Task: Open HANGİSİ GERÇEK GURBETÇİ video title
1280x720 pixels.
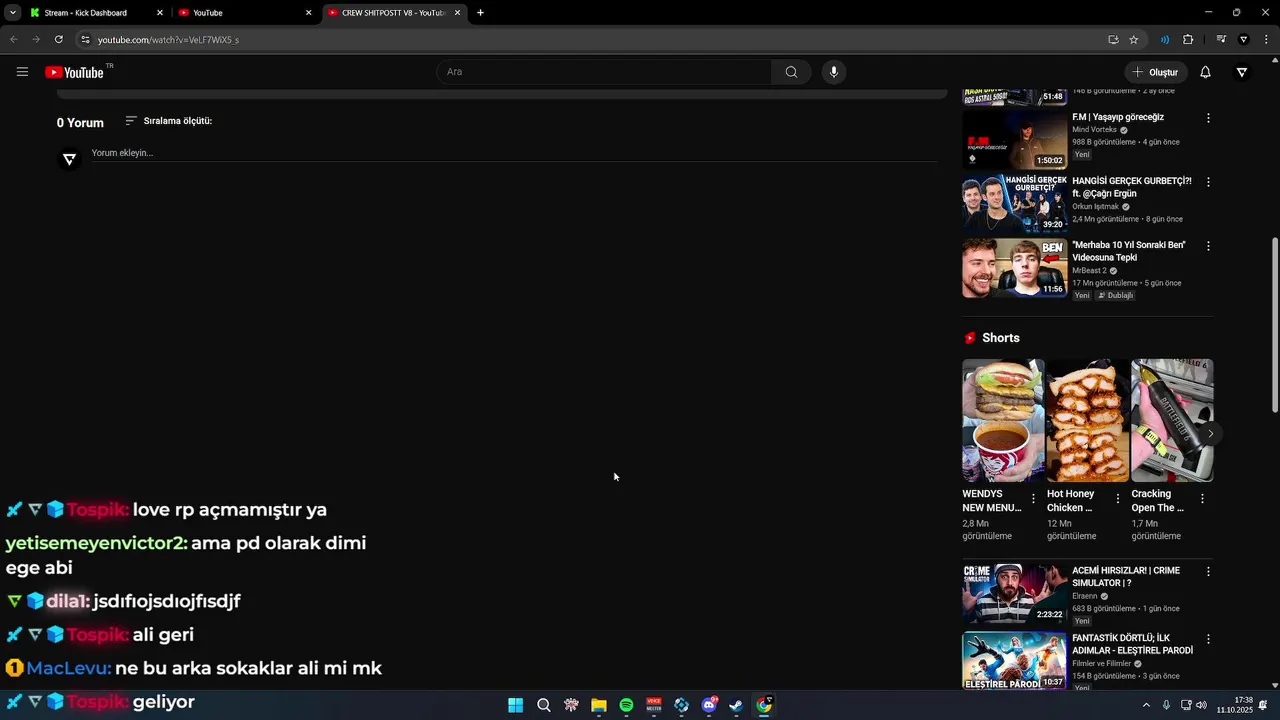Action: point(1131,187)
